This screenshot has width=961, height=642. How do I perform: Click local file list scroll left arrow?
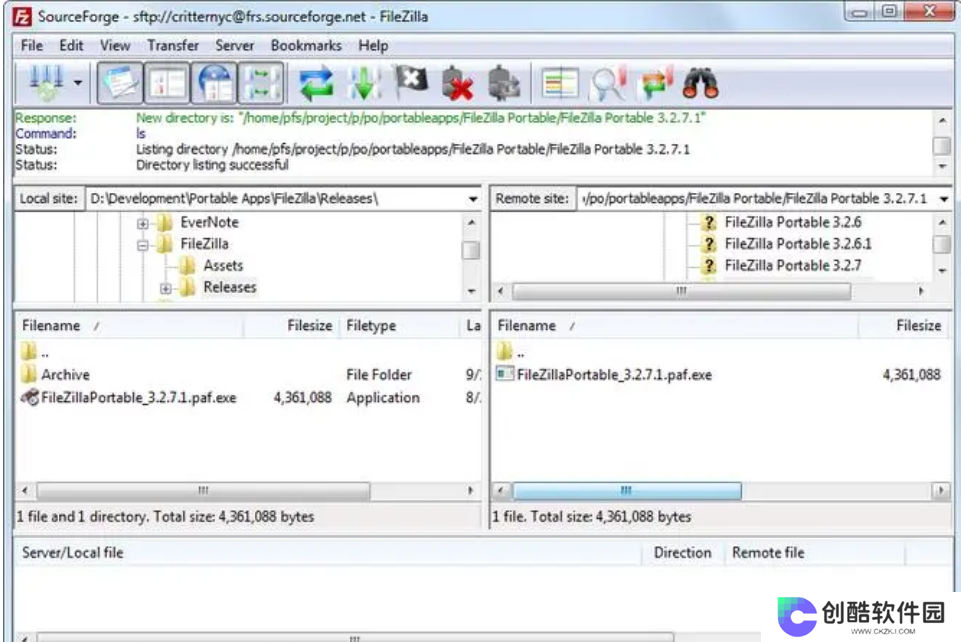25,490
